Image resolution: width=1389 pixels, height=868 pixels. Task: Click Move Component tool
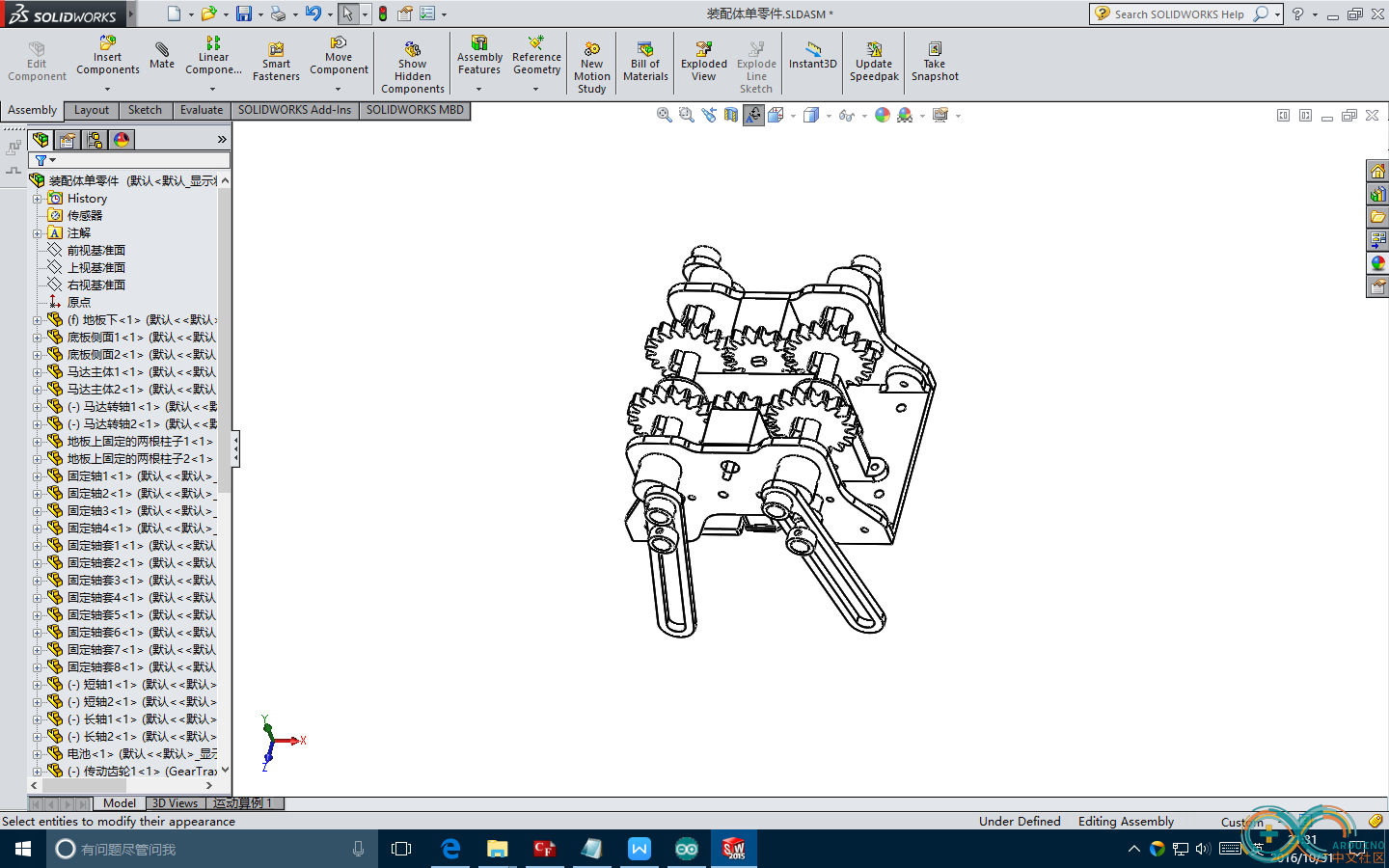tap(339, 56)
